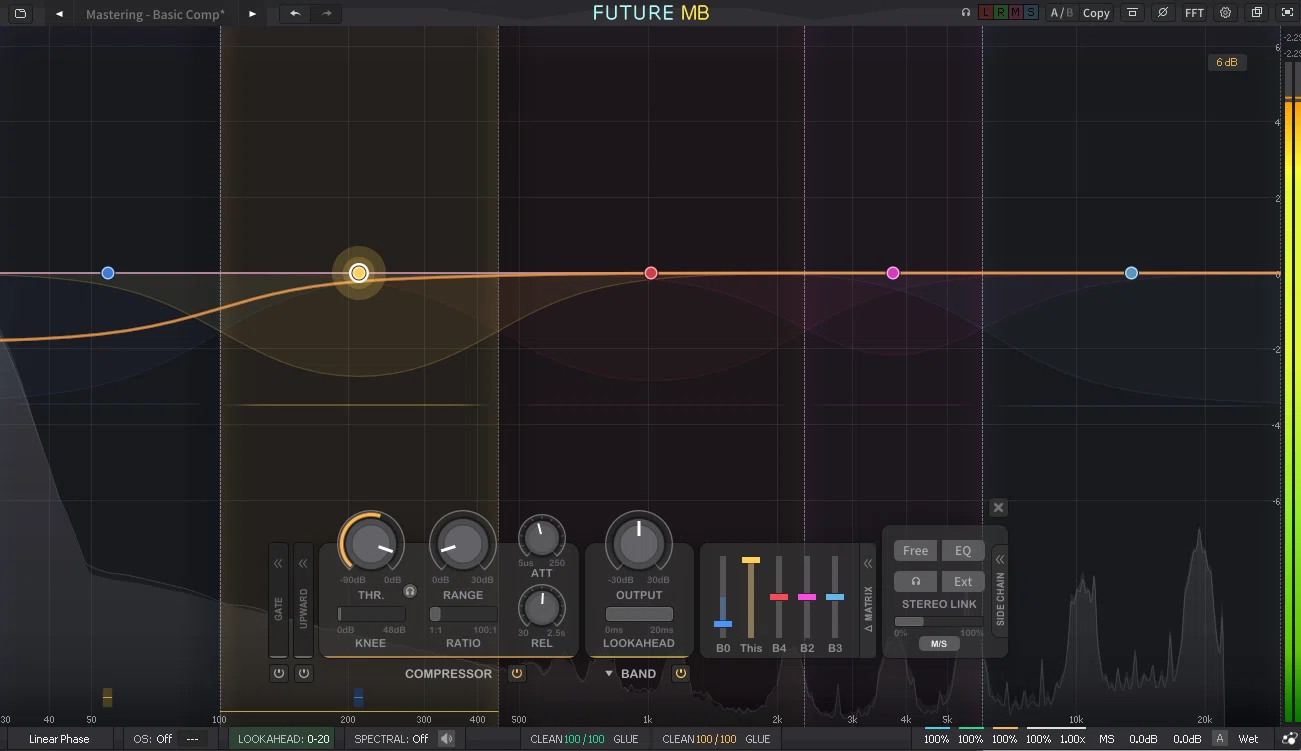Click the headphone solo icon near THR.

pos(410,591)
